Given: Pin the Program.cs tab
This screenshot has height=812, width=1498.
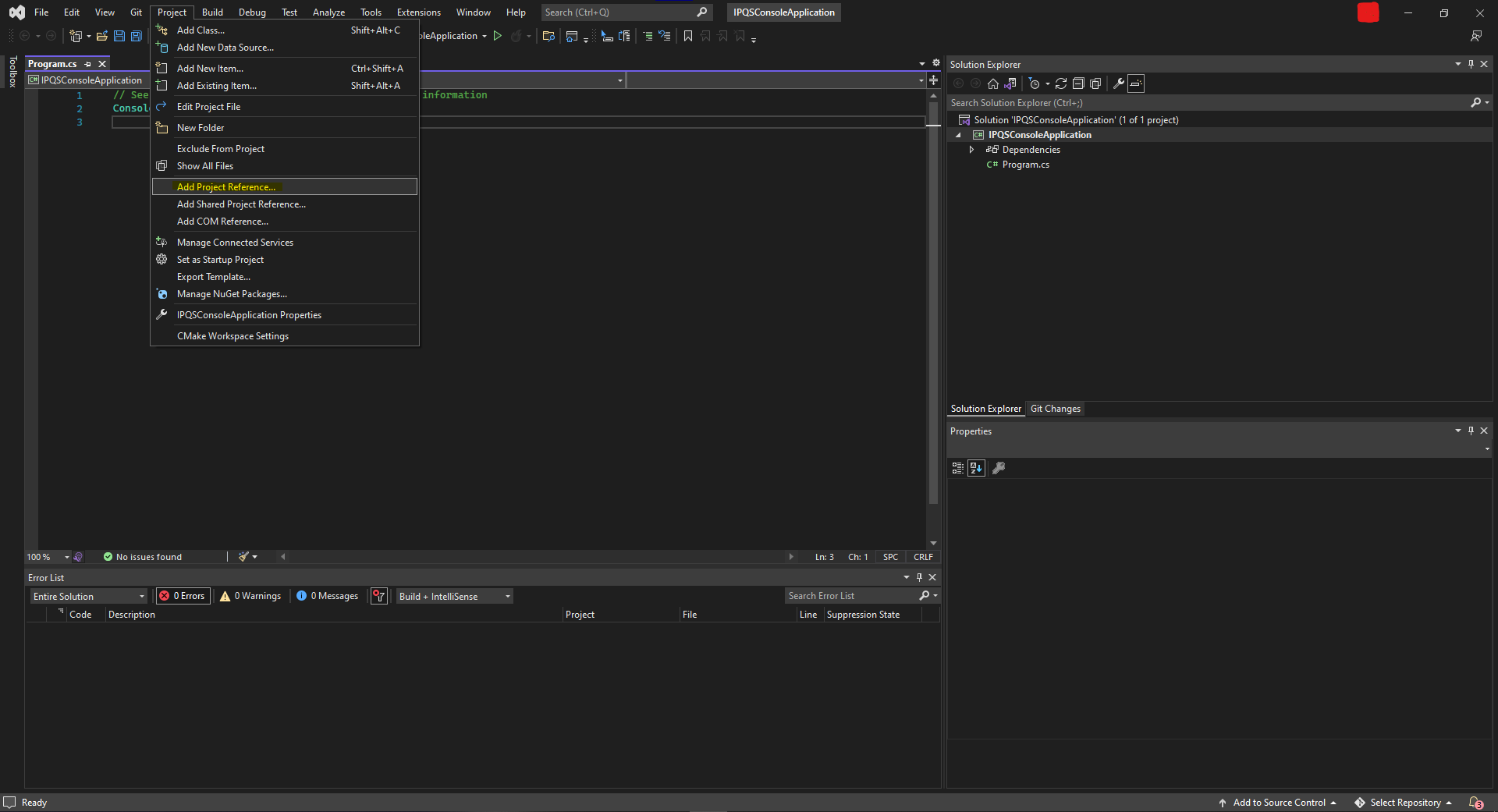Looking at the screenshot, I should [88, 64].
